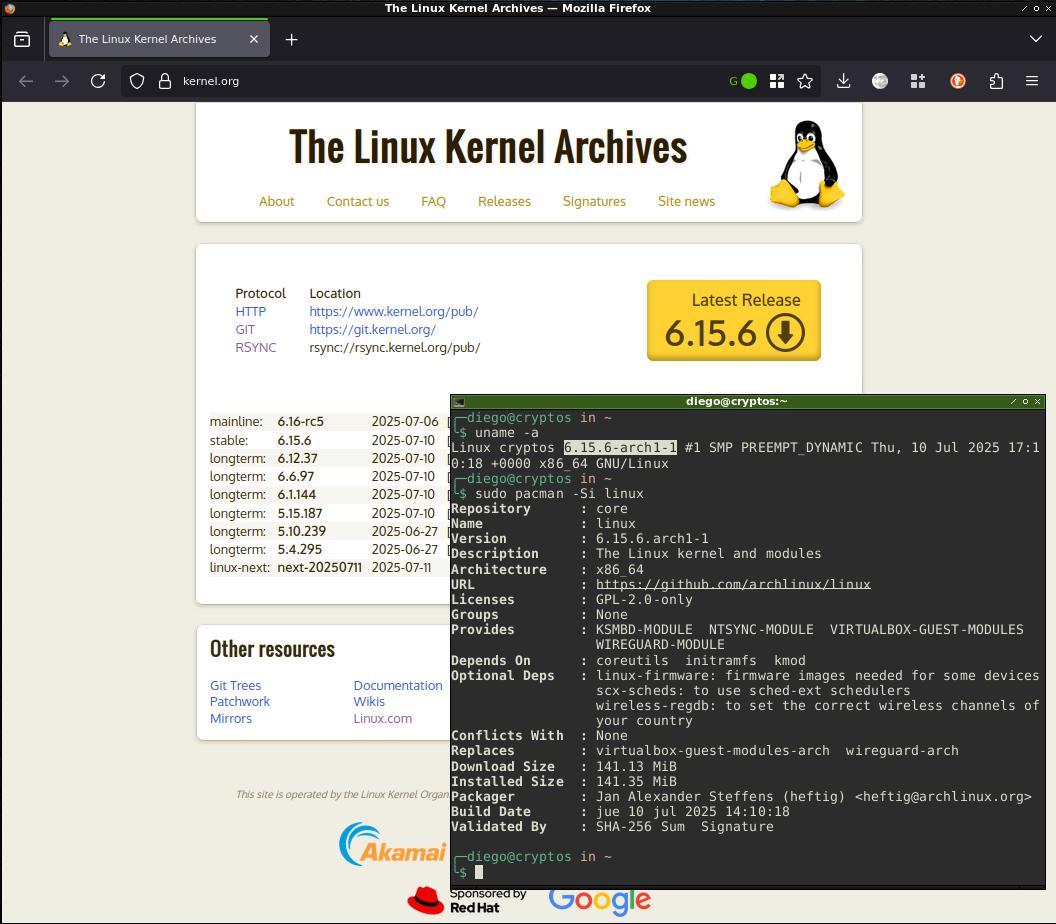Screen dimensions: 1056x924
Task: Click longterm version 6.6.97
Action: pyautogui.click(x=296, y=477)
